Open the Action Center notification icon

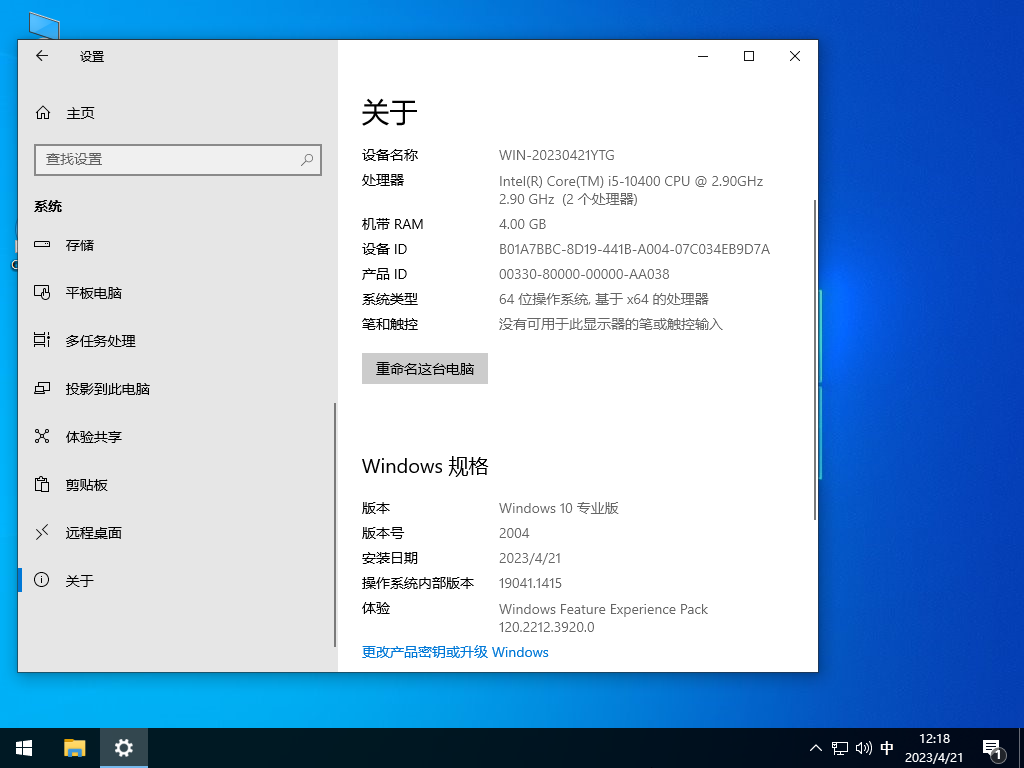[993, 747]
